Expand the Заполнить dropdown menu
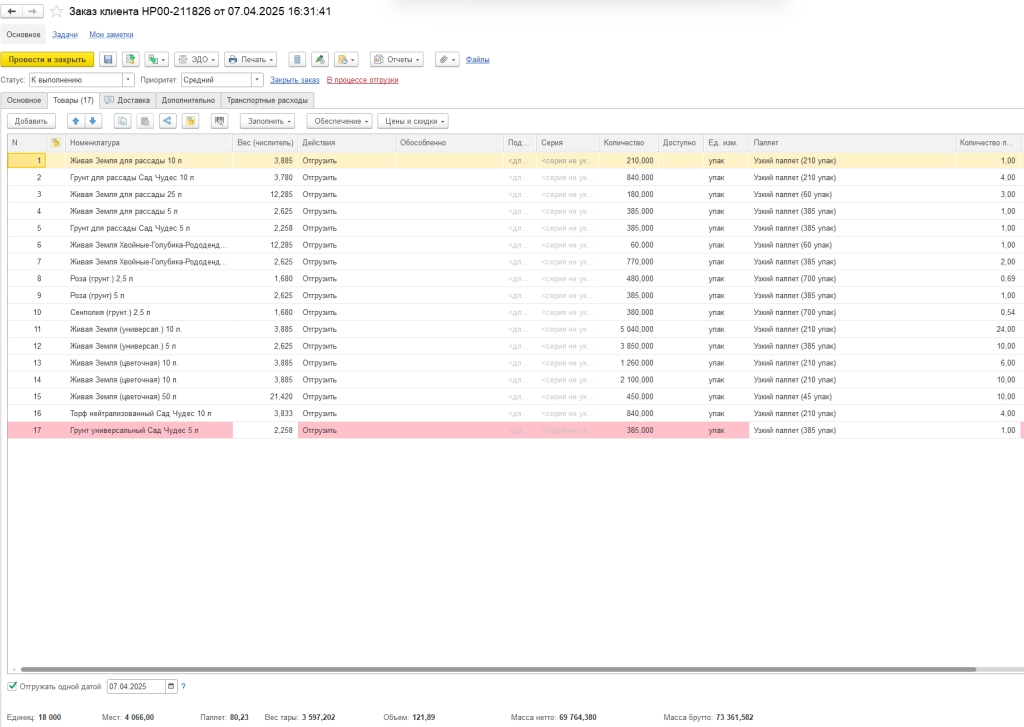 pyautogui.click(x=269, y=121)
